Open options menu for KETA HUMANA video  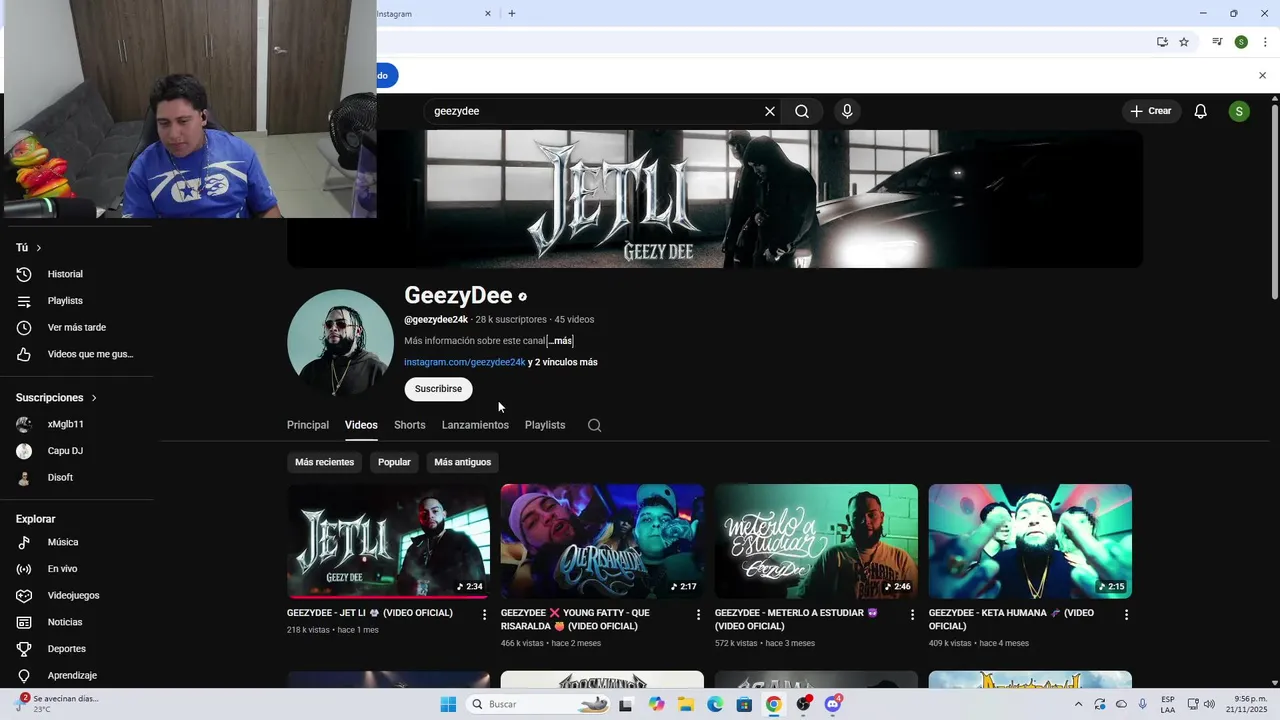[x=1126, y=614]
